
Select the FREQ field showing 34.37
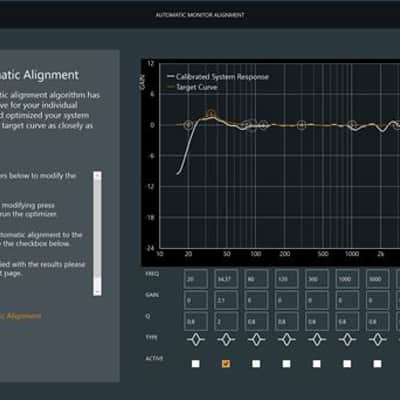pos(226,279)
